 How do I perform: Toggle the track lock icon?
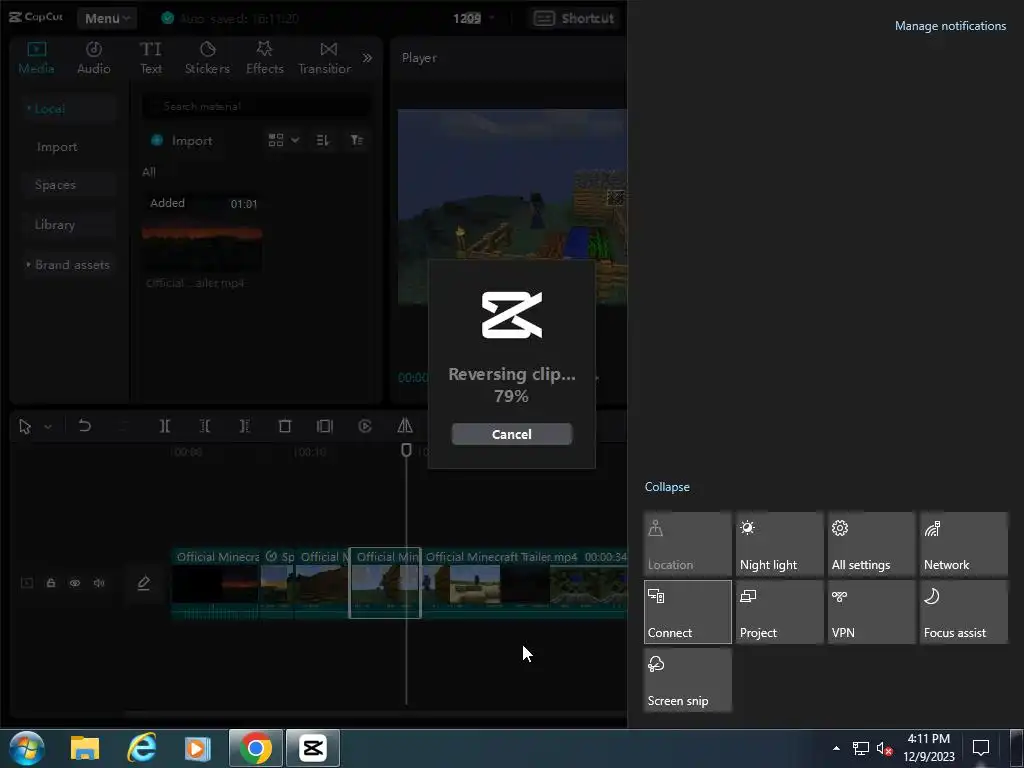click(51, 583)
